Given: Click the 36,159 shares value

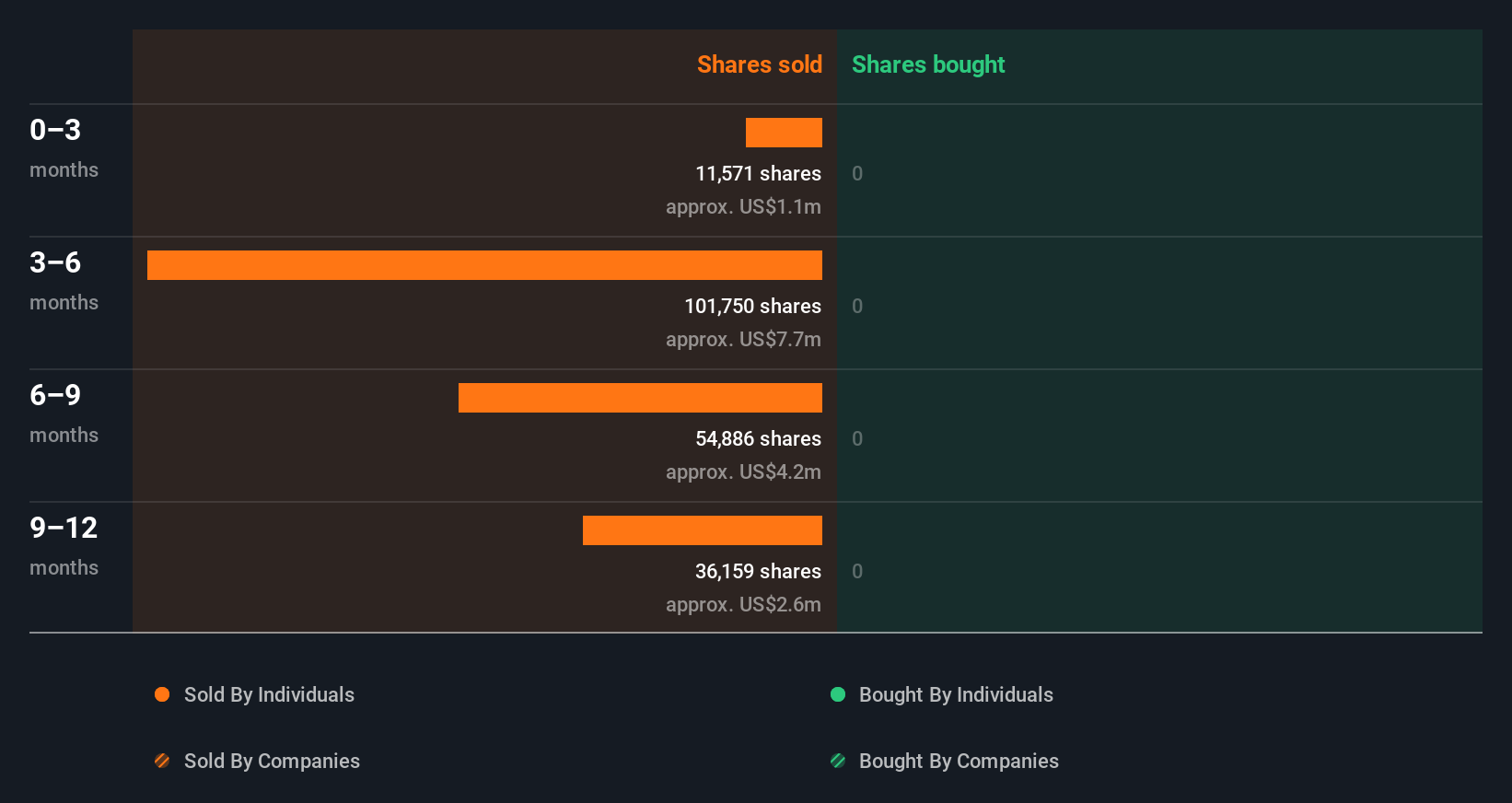Looking at the screenshot, I should tap(758, 571).
